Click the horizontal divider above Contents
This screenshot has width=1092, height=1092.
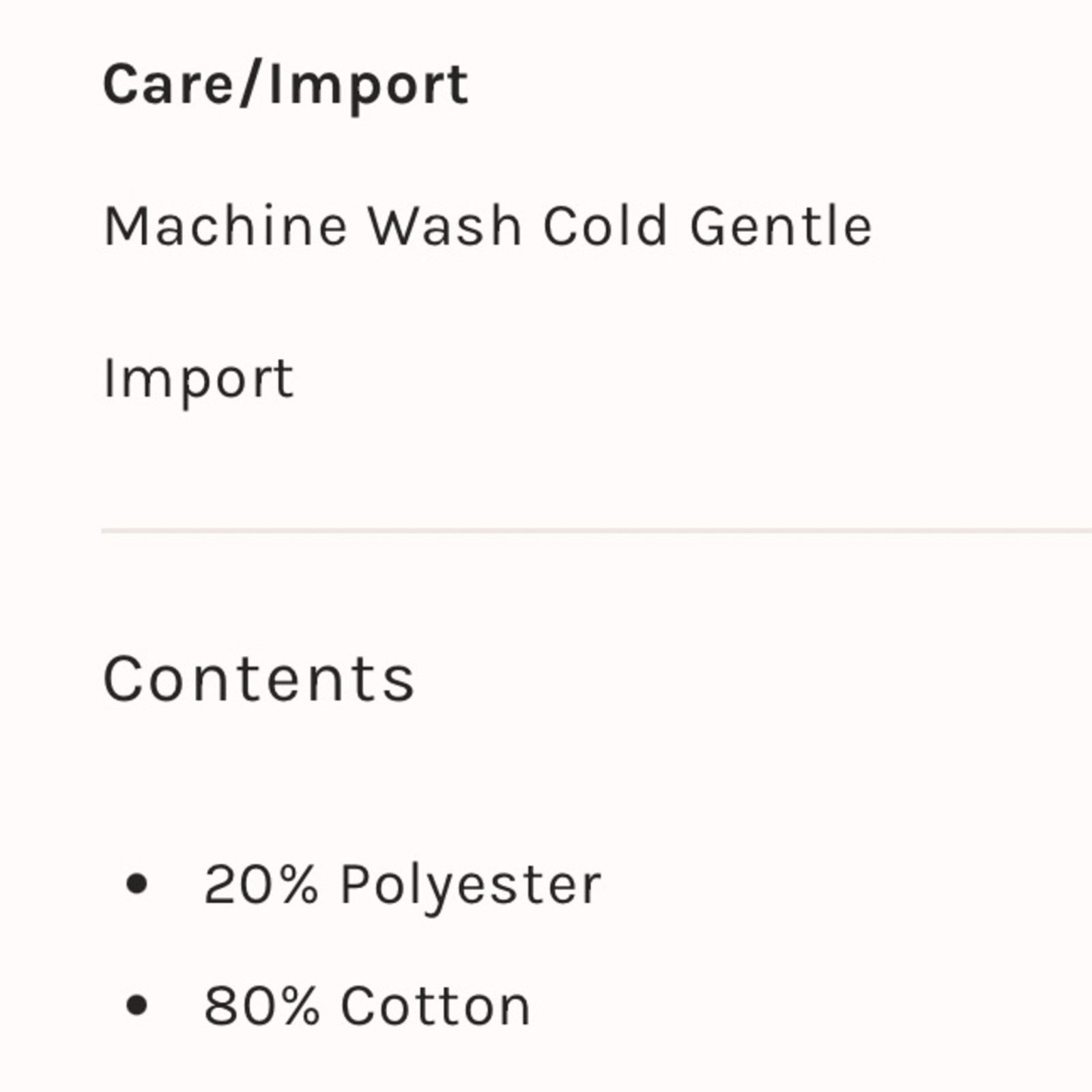(597, 530)
